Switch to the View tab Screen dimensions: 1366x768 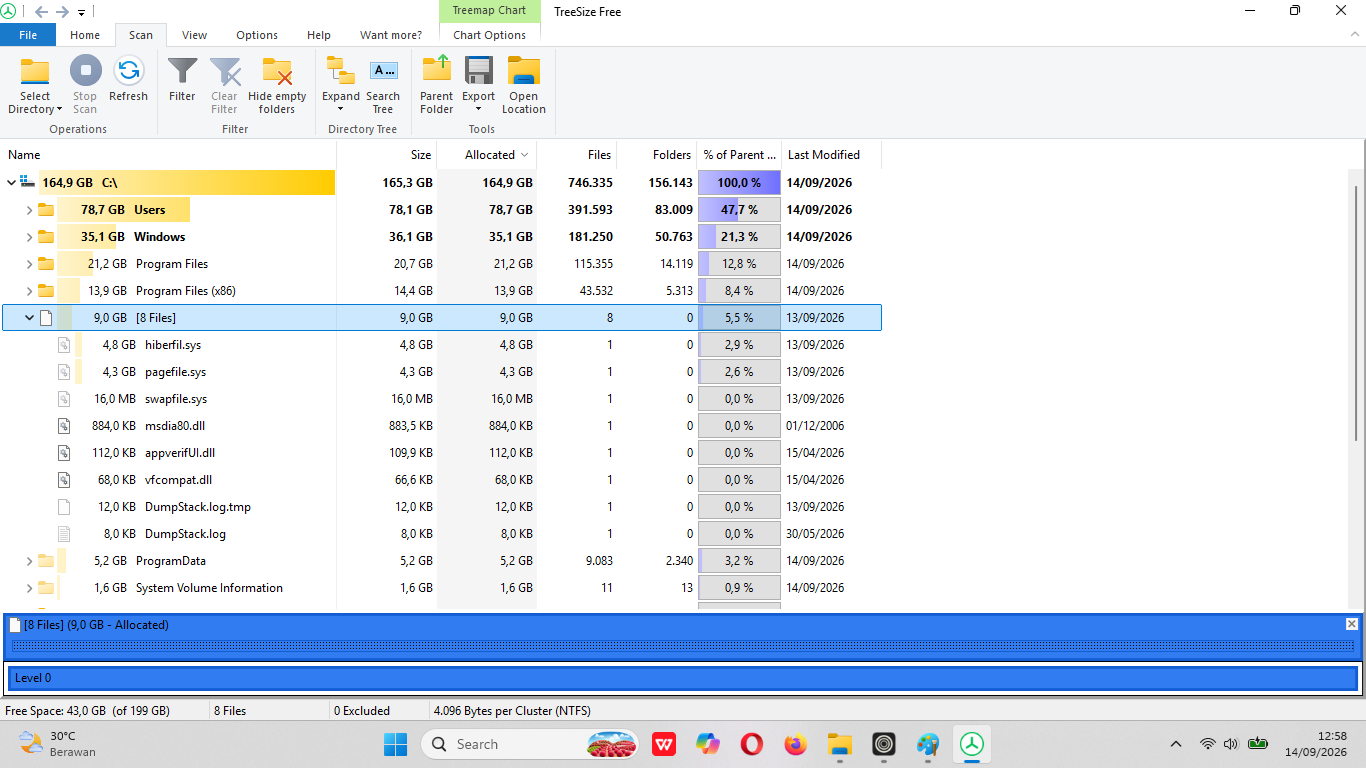[194, 35]
